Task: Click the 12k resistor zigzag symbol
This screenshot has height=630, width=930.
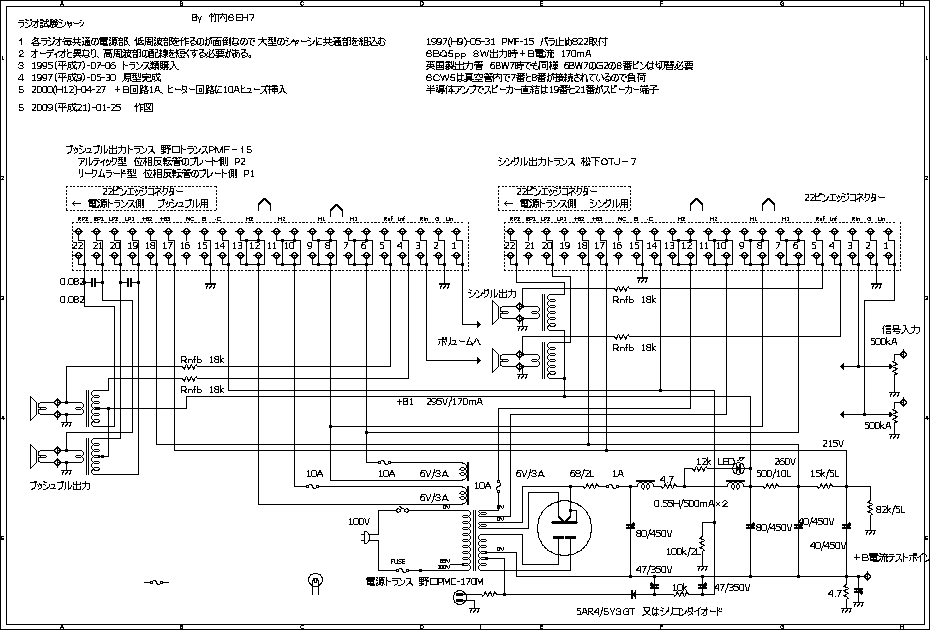Action: [x=699, y=469]
